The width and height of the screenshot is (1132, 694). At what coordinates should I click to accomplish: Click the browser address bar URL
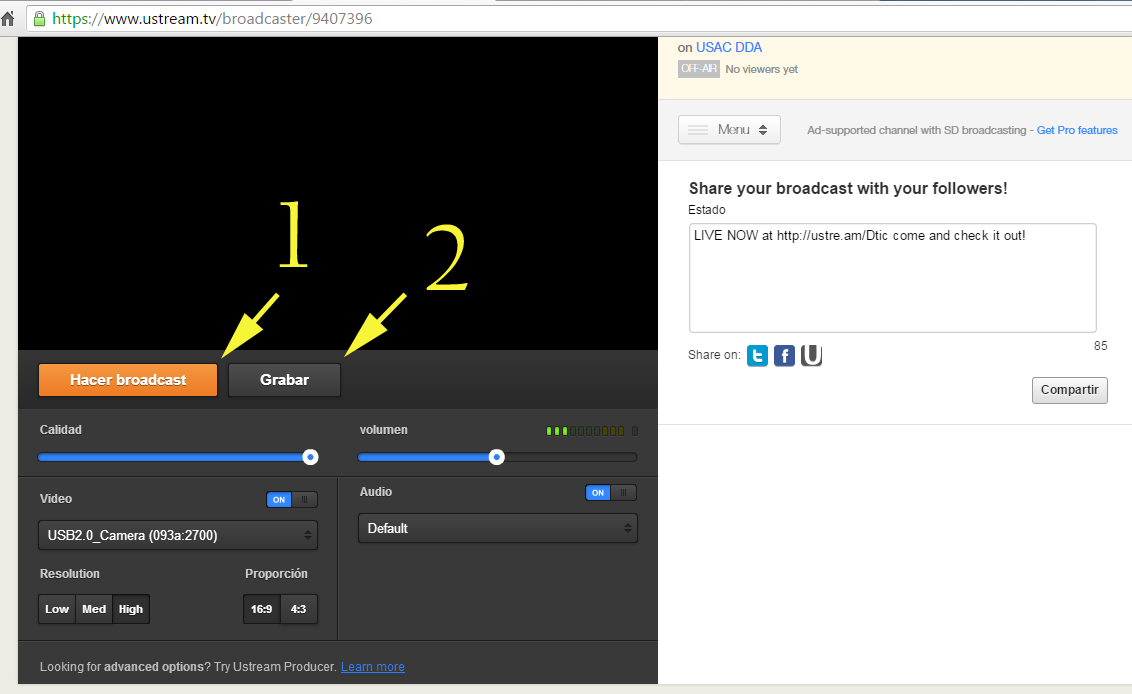point(212,19)
